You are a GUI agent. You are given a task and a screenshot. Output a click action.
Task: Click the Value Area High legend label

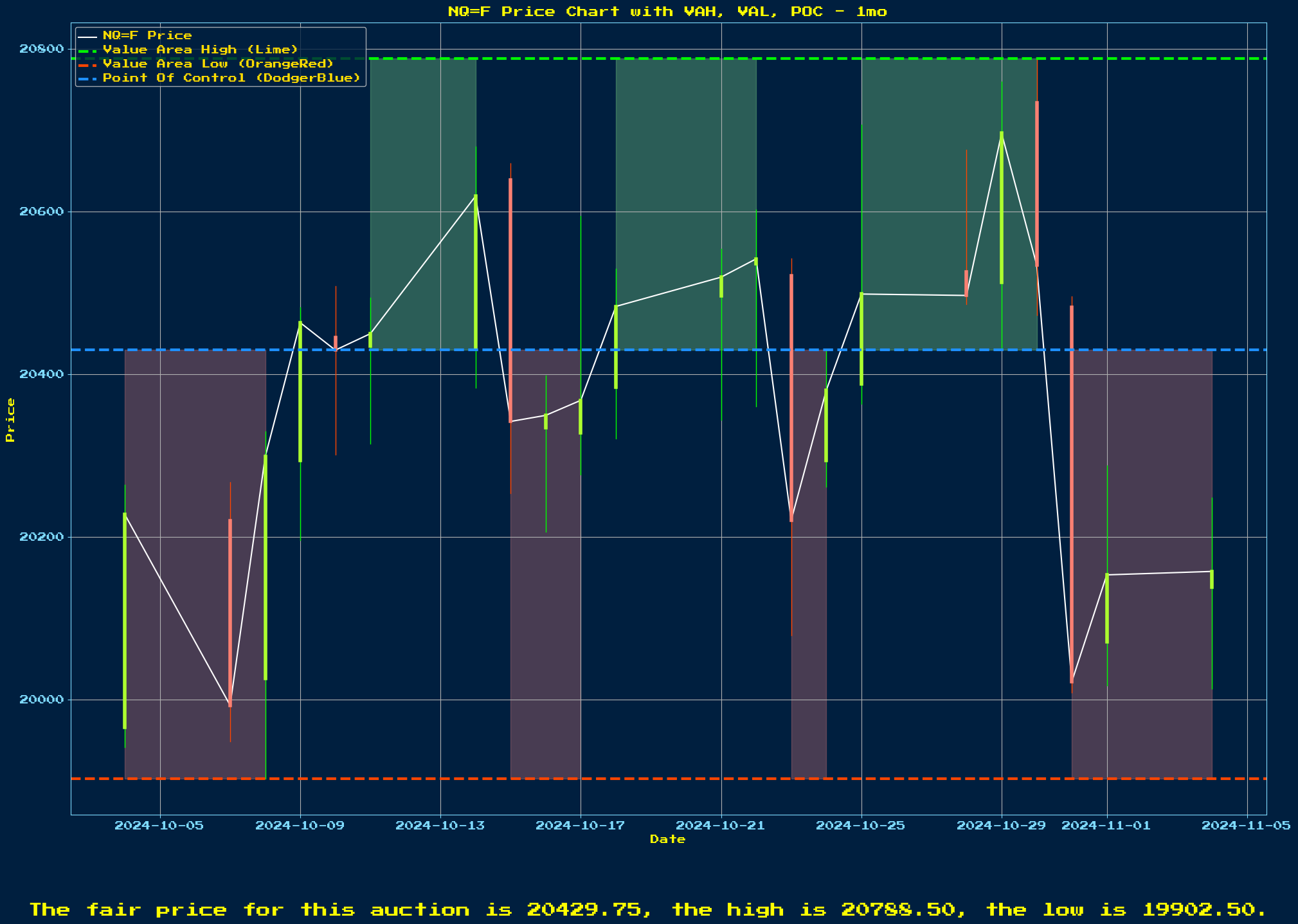coord(200,50)
